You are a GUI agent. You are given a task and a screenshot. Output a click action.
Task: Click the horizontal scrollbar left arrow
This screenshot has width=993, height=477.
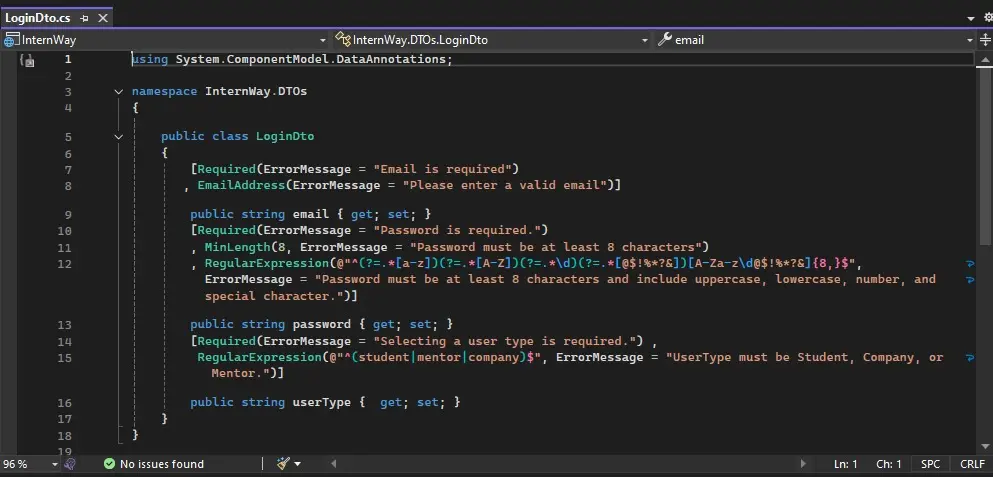point(334,464)
